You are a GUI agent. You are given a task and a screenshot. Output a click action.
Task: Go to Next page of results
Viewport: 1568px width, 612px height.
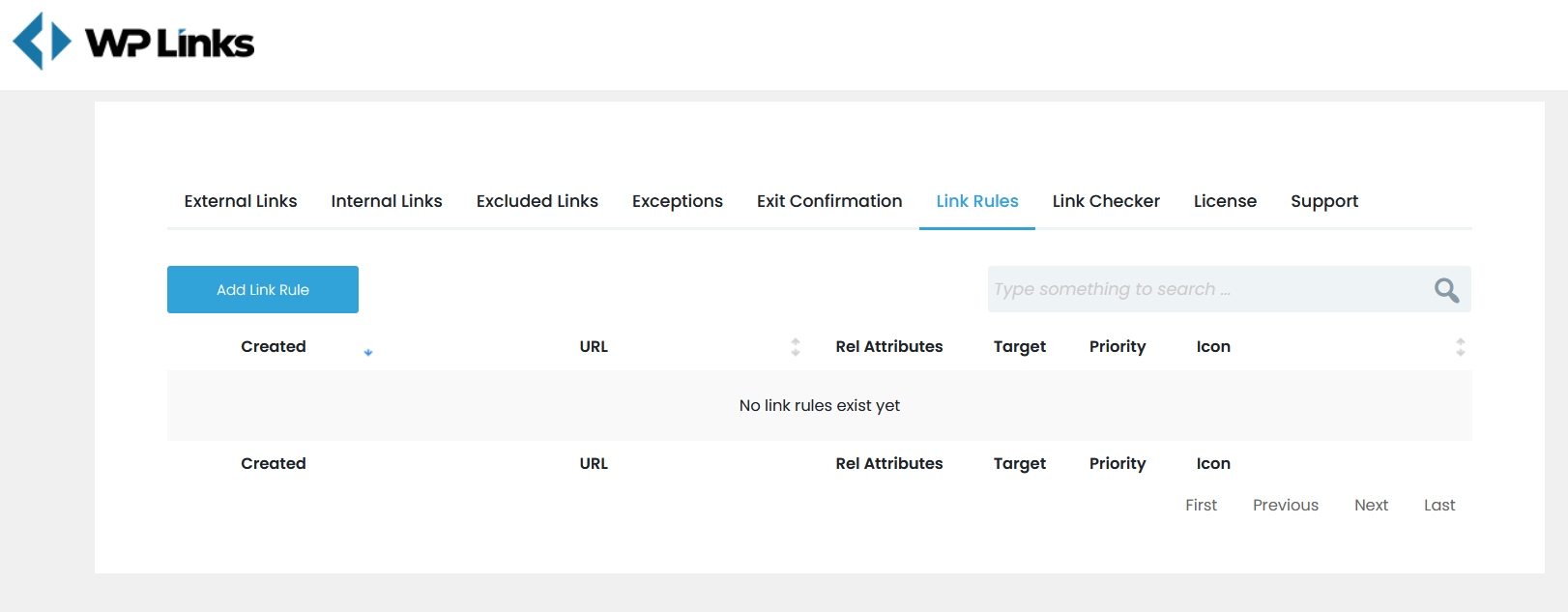(x=1371, y=505)
